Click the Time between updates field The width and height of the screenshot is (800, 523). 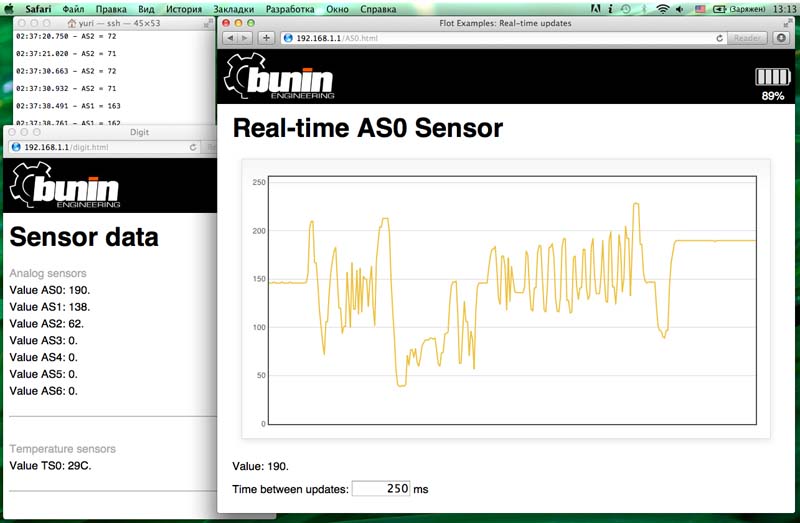click(381, 488)
